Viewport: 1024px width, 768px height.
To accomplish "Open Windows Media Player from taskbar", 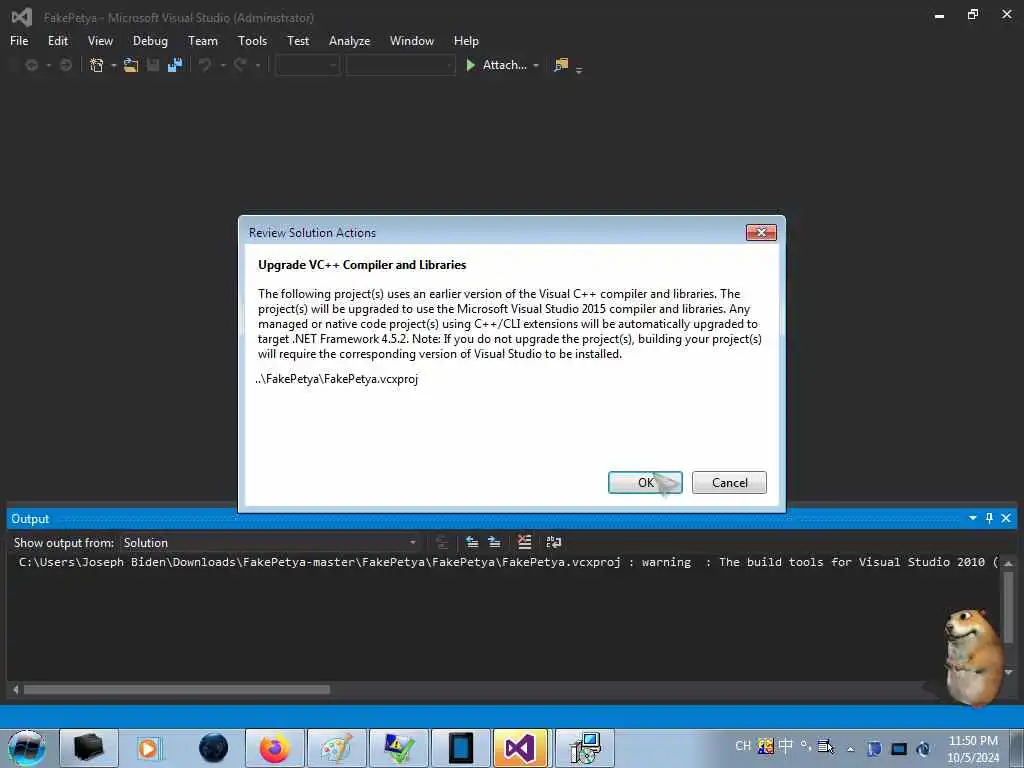I will tap(148, 748).
